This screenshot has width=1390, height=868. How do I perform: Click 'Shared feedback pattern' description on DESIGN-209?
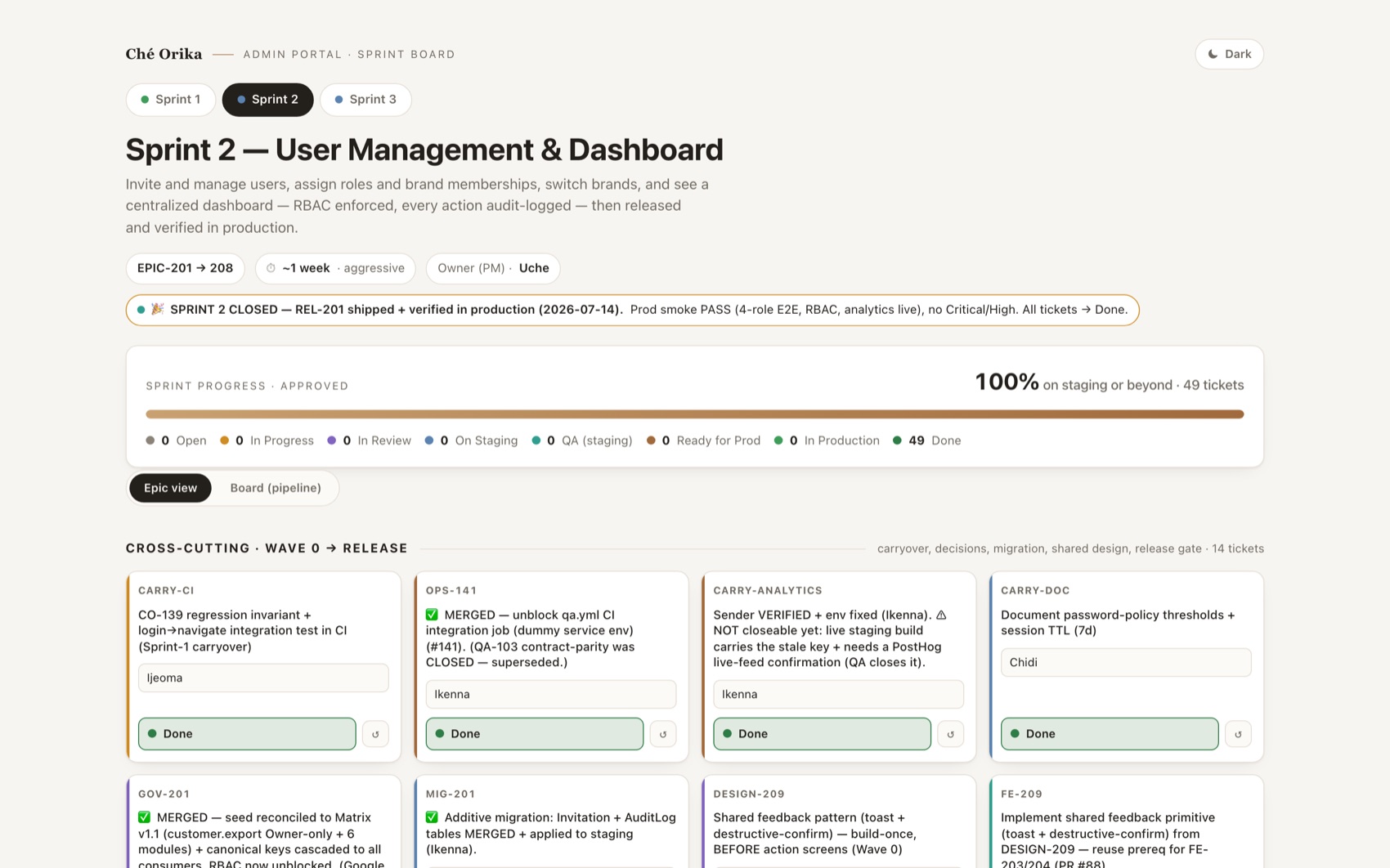[815, 834]
